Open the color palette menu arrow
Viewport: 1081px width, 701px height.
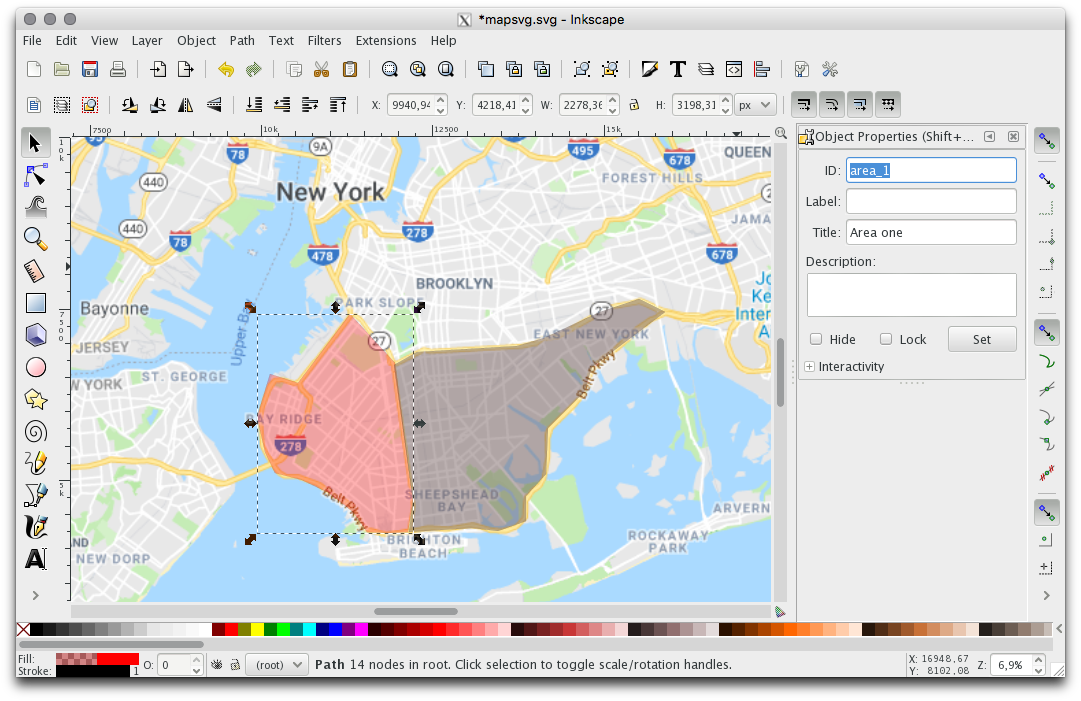(x=1060, y=629)
